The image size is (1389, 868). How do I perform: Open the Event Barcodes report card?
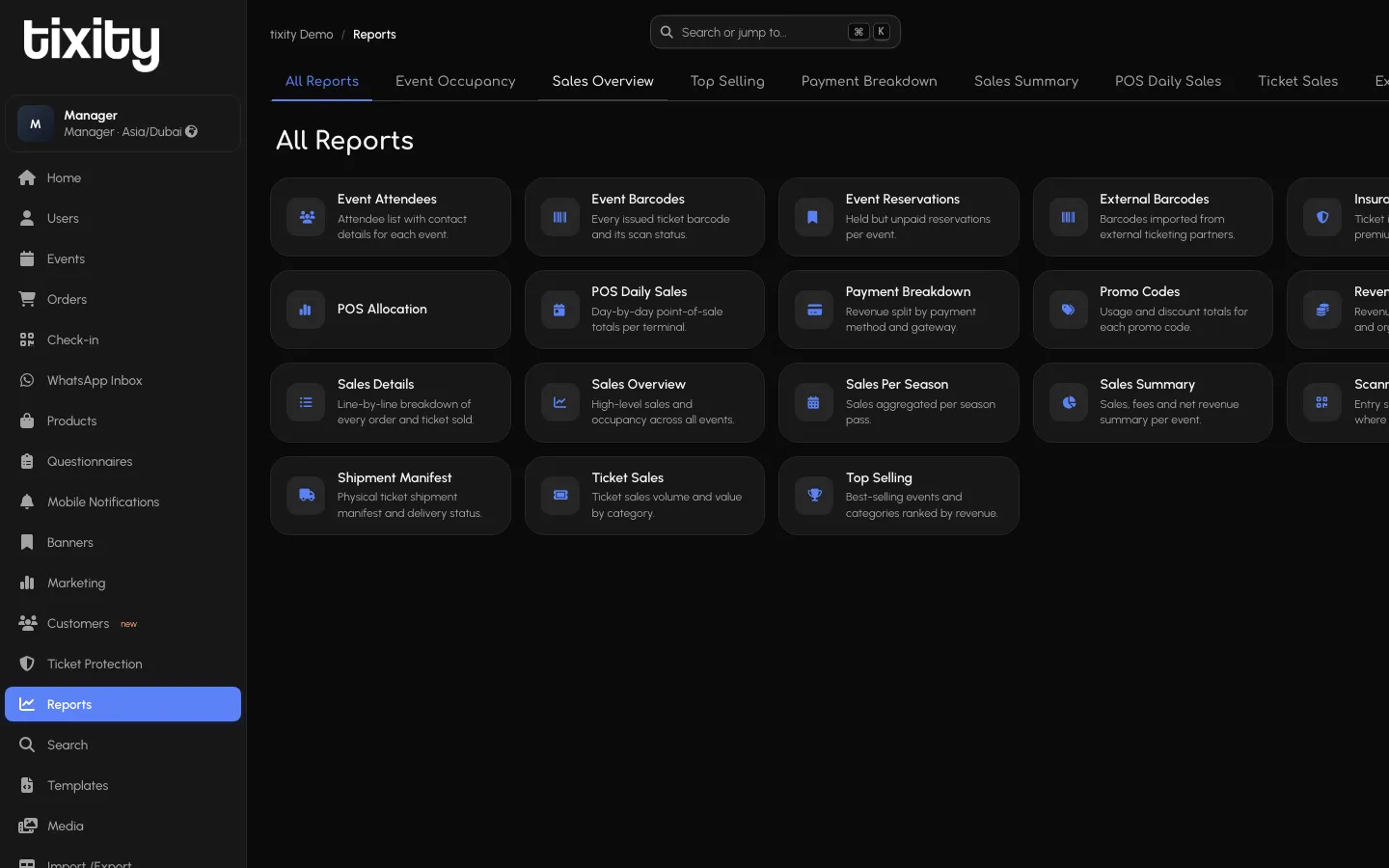[x=644, y=217]
